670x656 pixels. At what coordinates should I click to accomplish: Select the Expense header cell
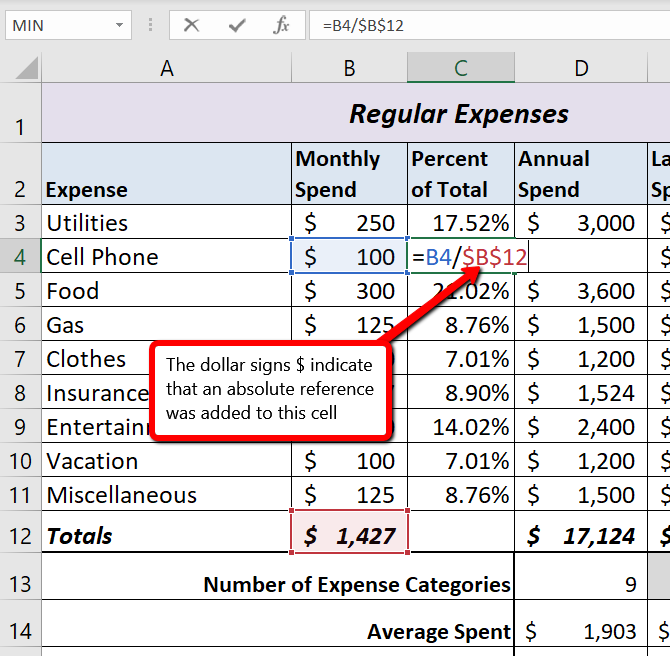coord(167,174)
